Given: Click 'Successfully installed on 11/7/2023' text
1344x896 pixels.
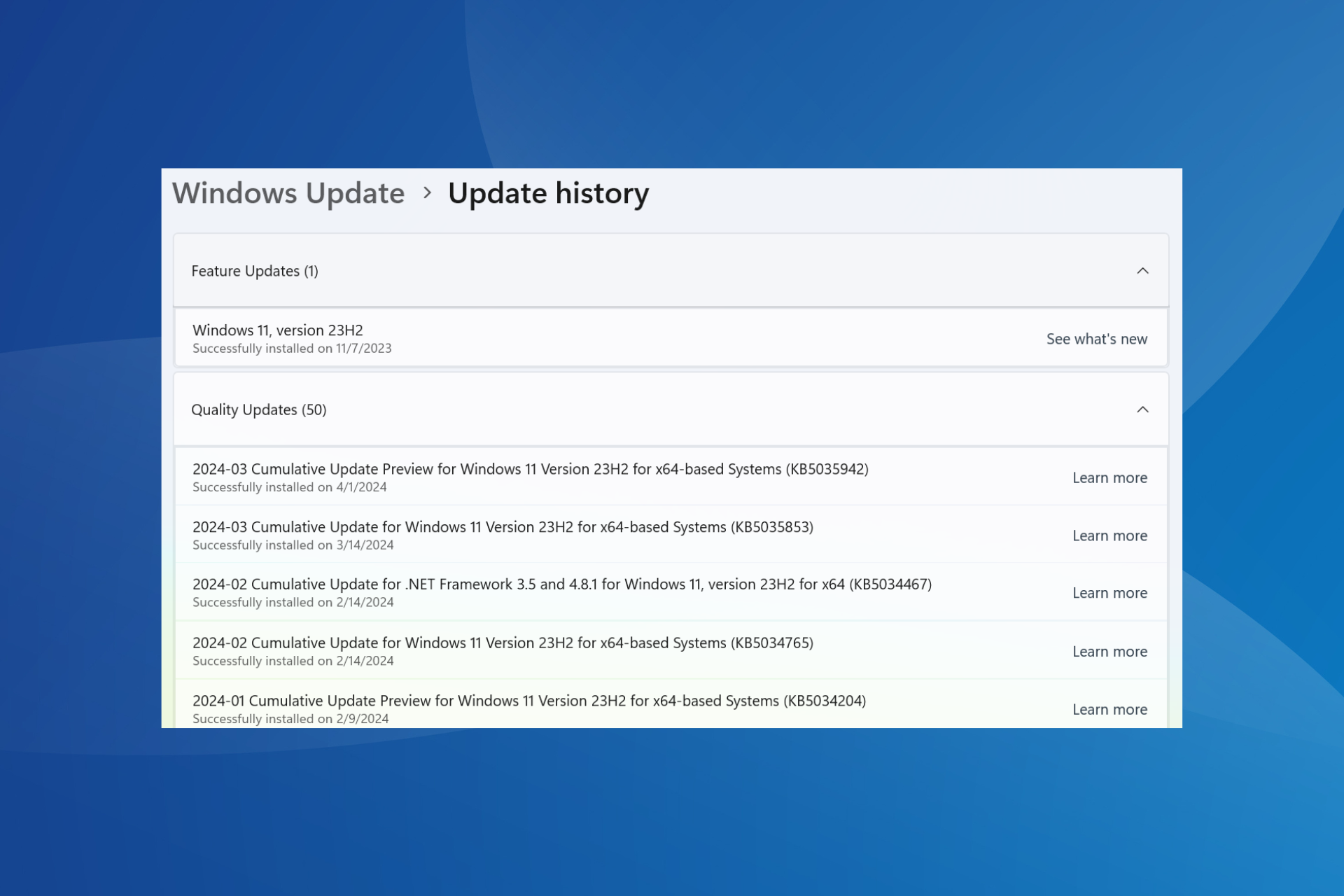Looking at the screenshot, I should tap(292, 349).
